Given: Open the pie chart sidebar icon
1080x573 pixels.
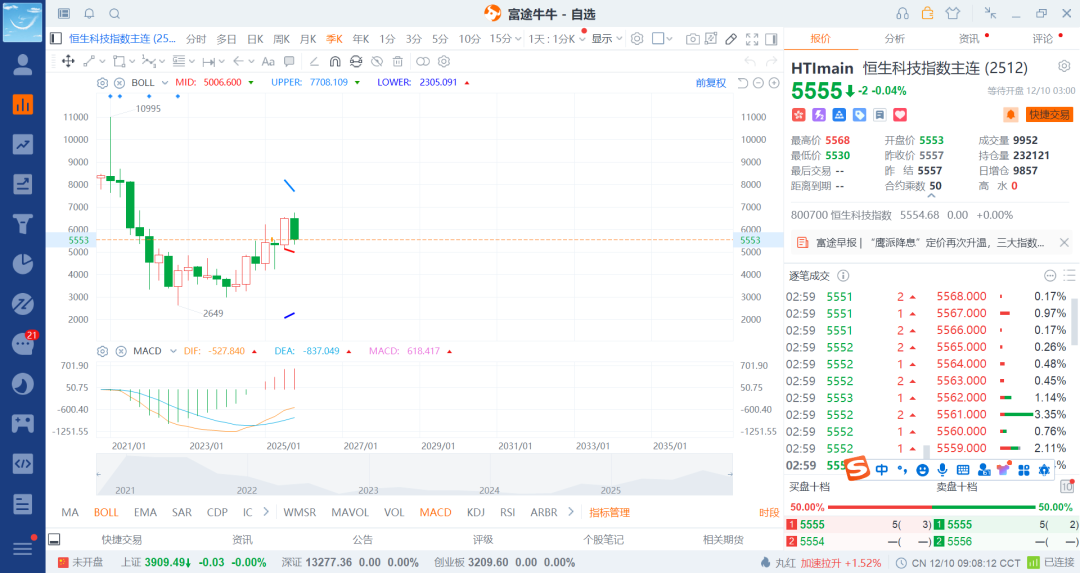Looking at the screenshot, I should click(23, 264).
